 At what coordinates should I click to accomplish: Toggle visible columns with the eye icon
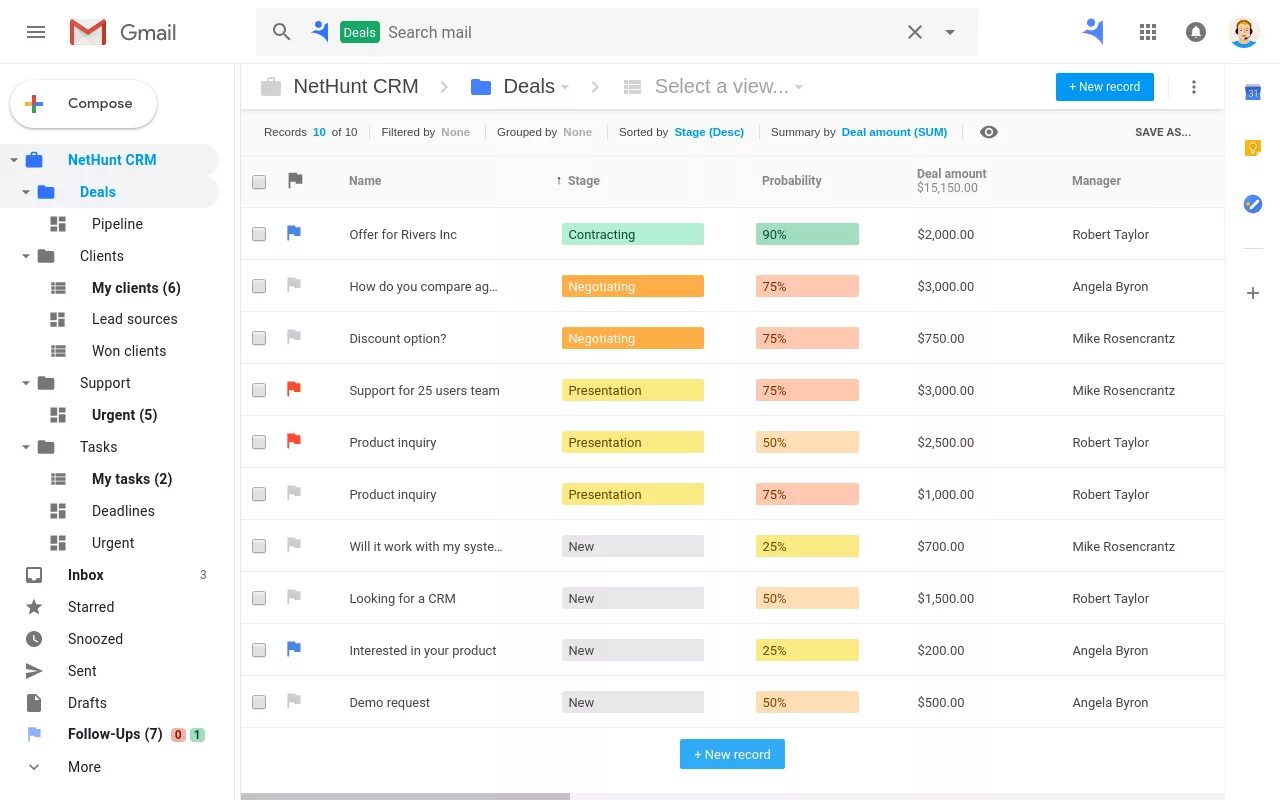pyautogui.click(x=989, y=132)
